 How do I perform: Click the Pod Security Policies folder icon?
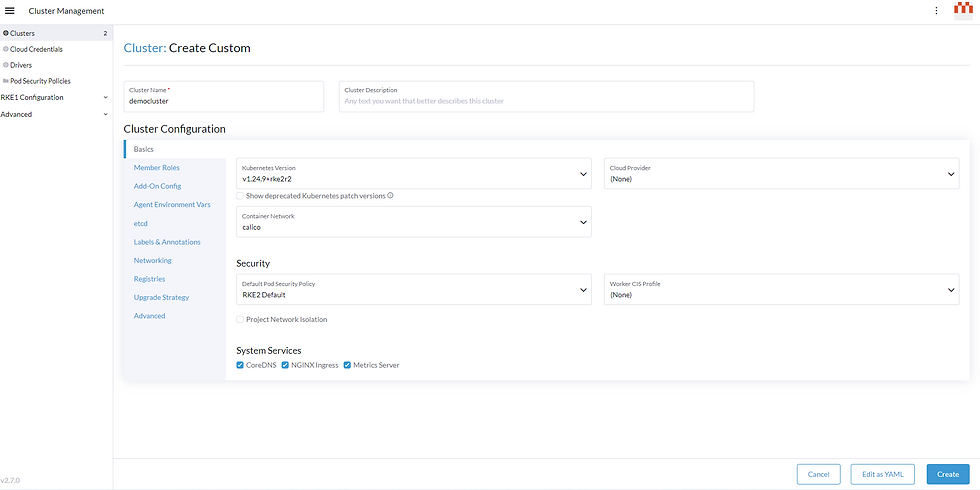tap(6, 81)
